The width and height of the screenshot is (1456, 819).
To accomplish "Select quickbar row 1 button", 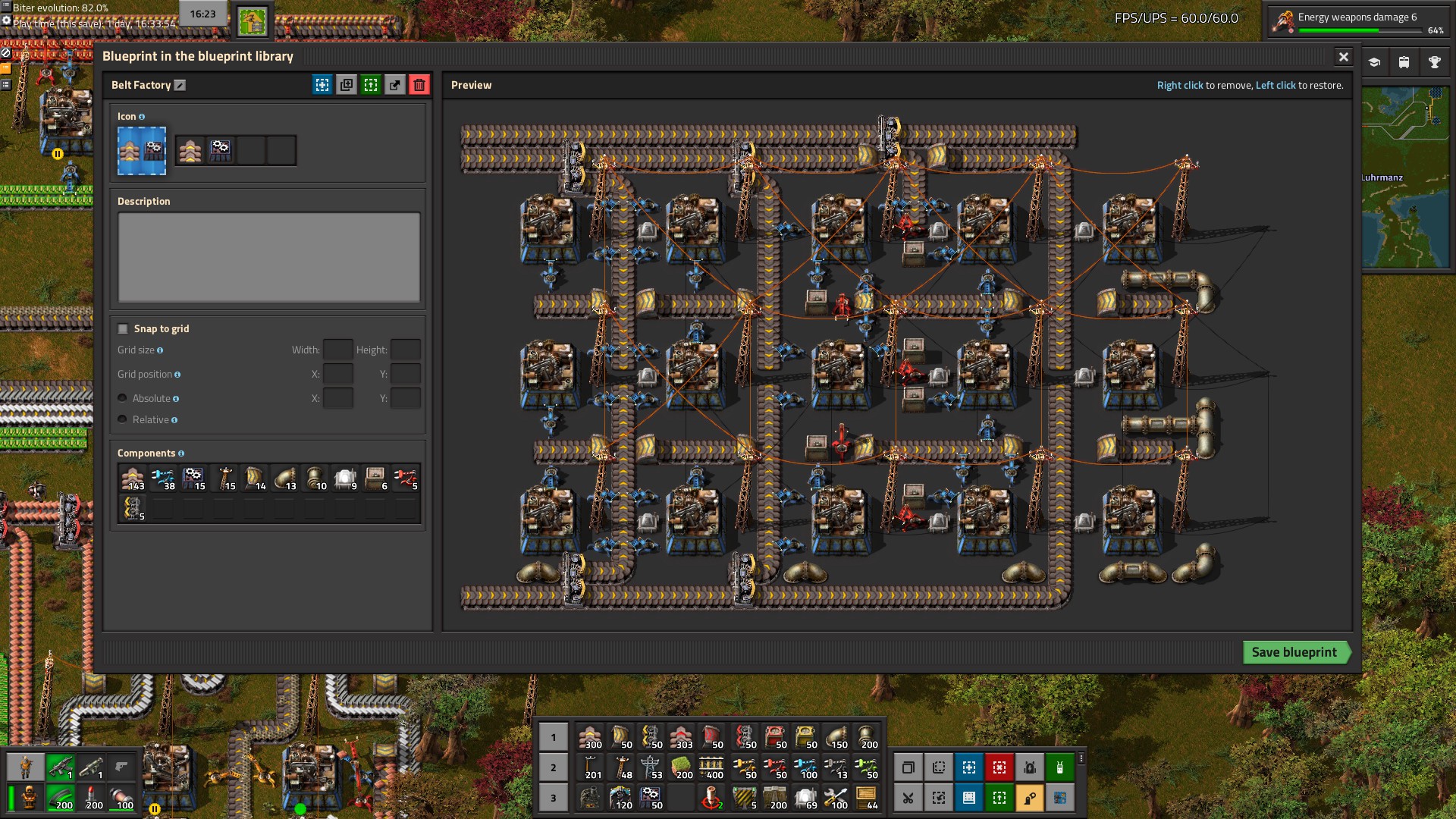I will click(554, 737).
